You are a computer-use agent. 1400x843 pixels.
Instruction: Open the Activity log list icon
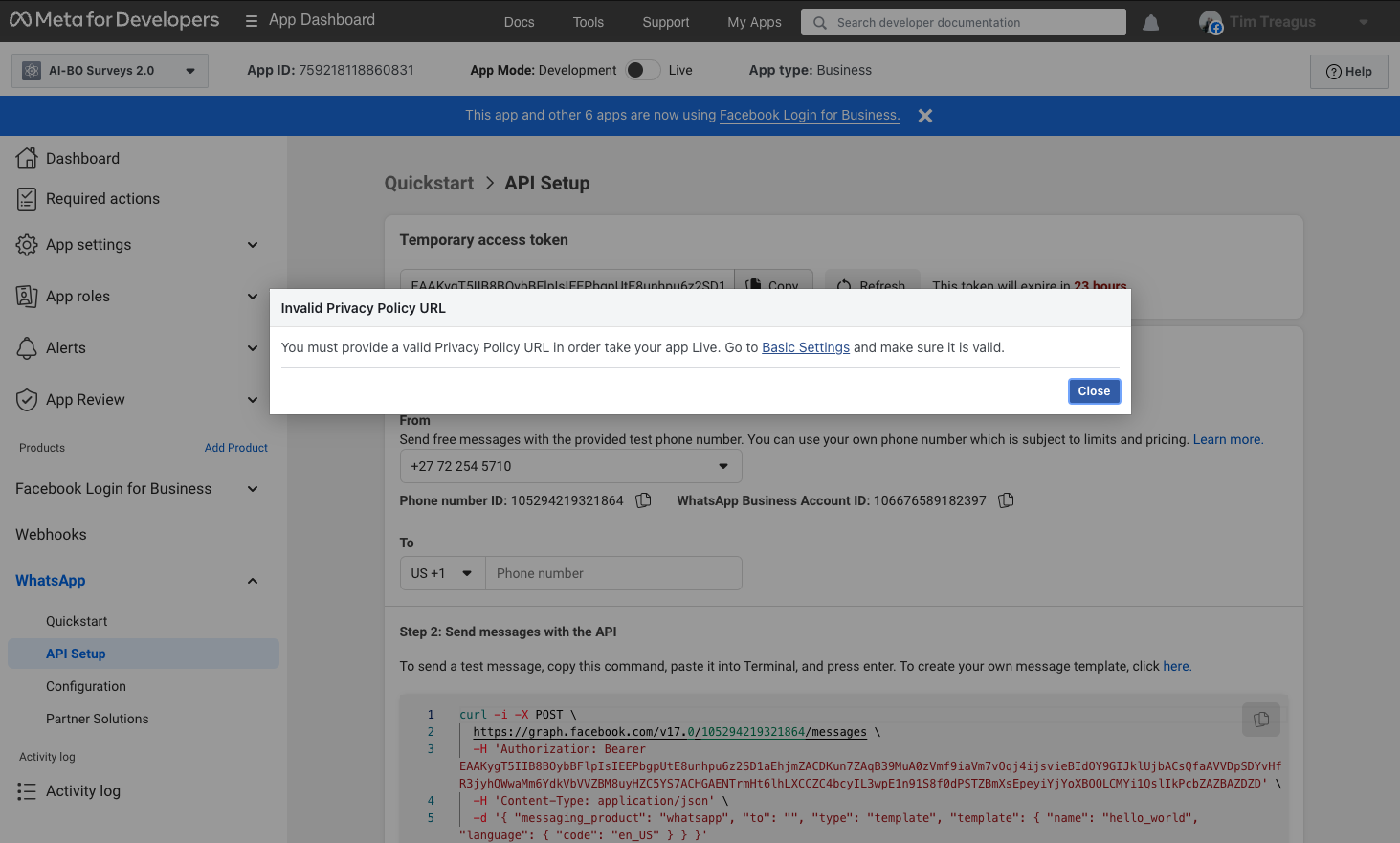point(27,791)
